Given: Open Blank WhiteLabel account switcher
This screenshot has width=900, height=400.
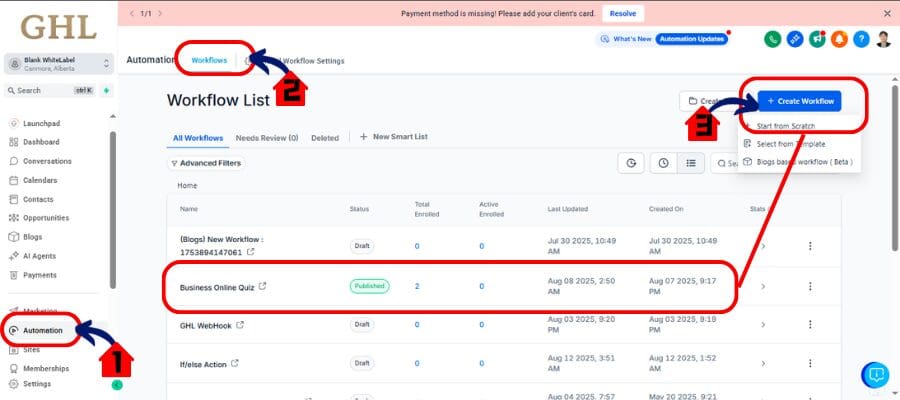Looking at the screenshot, I should click(x=59, y=64).
